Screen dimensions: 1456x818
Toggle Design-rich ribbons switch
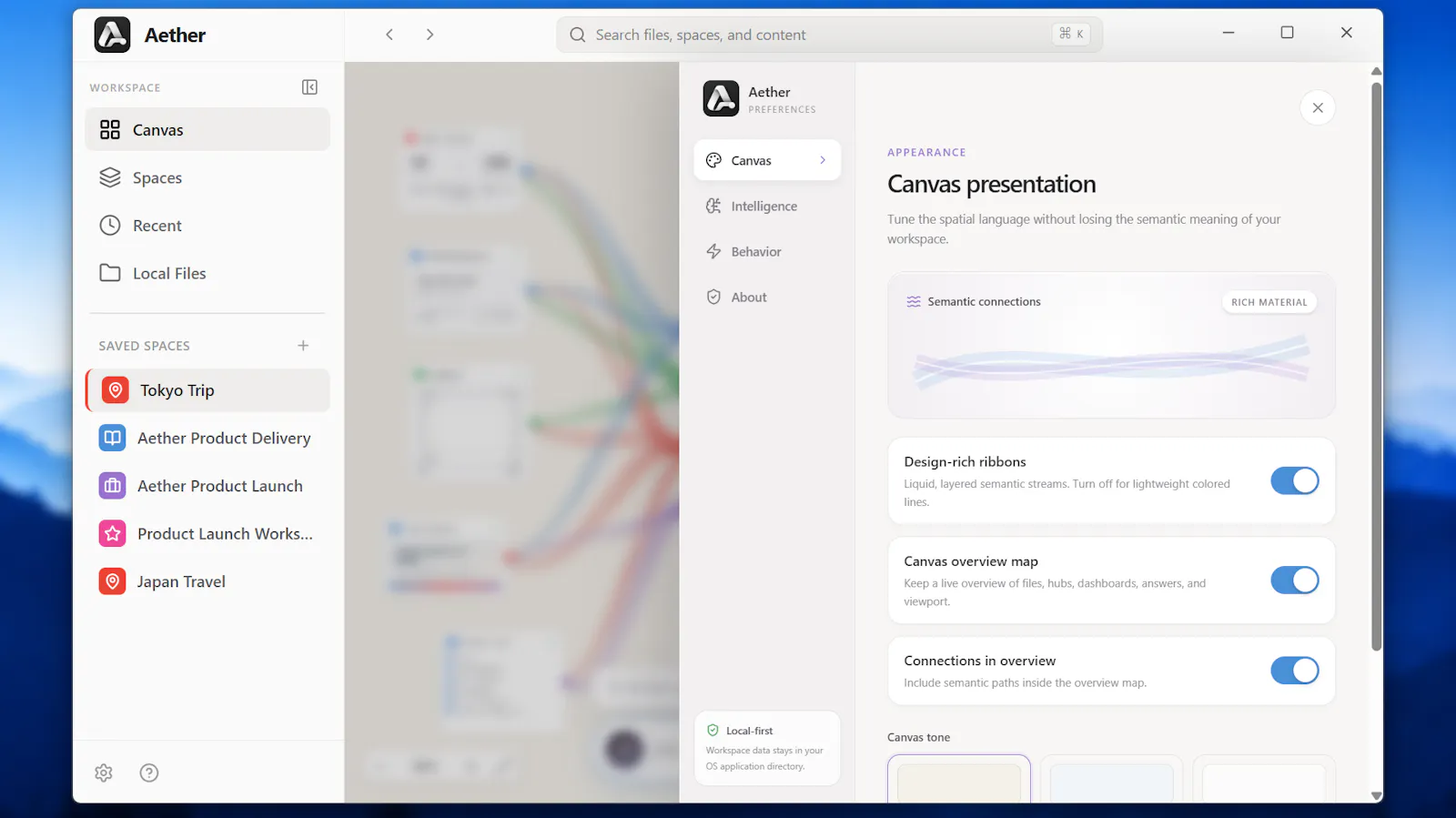click(x=1295, y=480)
